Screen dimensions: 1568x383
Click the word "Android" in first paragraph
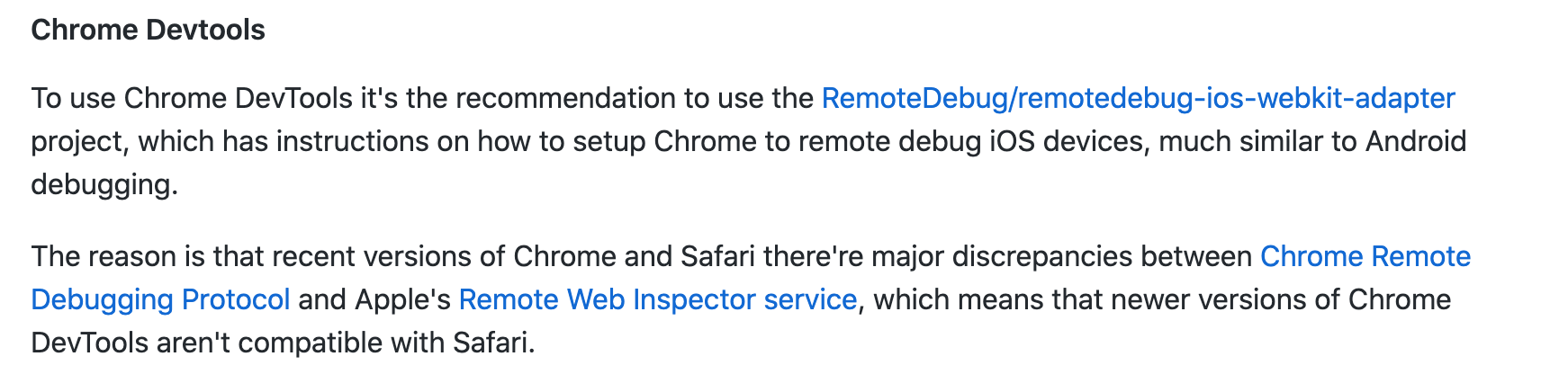tap(1416, 141)
